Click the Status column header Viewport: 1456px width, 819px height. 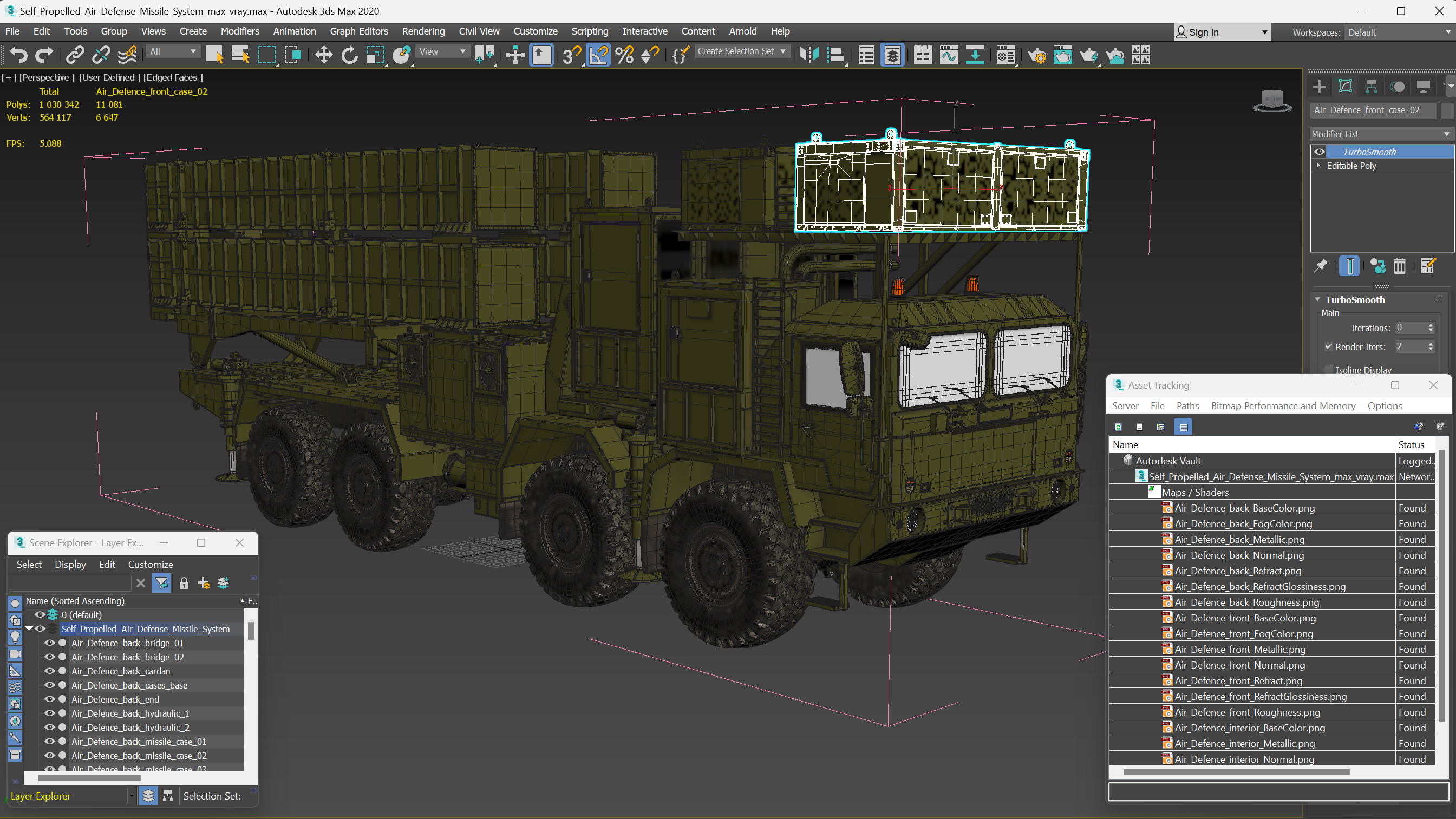1416,445
